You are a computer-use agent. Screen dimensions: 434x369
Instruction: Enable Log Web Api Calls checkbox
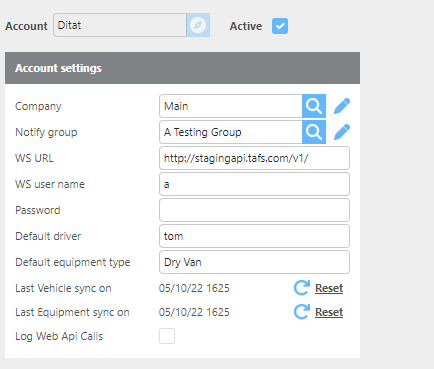(x=167, y=336)
